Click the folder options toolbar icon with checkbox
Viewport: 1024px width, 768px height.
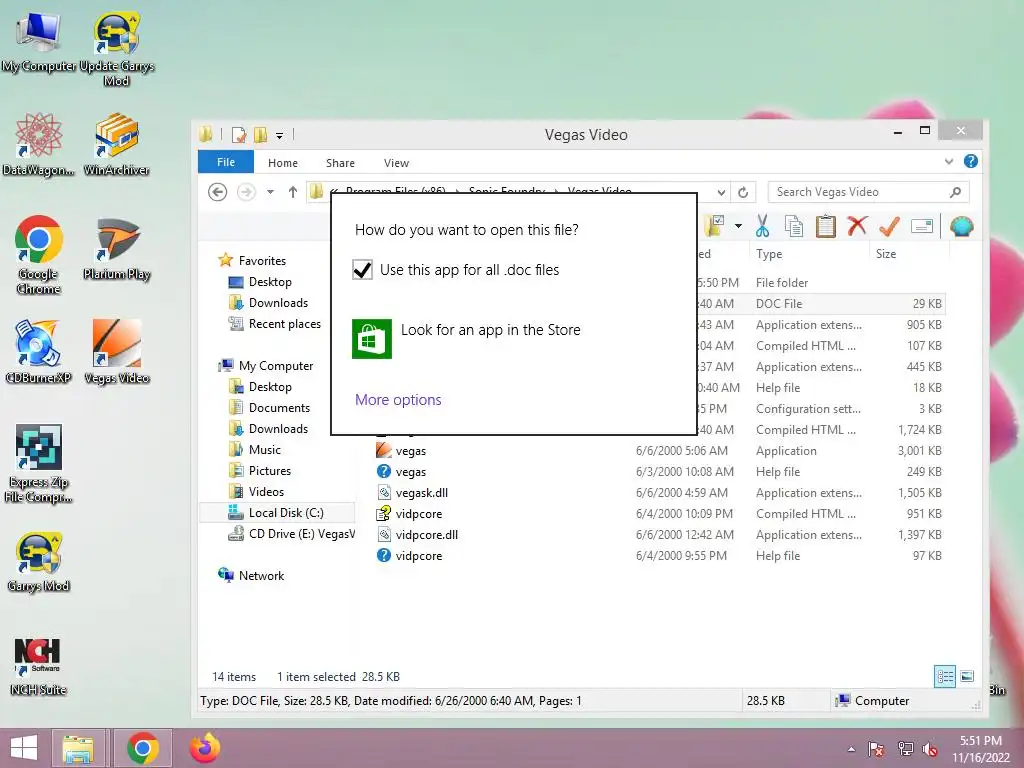(x=714, y=226)
